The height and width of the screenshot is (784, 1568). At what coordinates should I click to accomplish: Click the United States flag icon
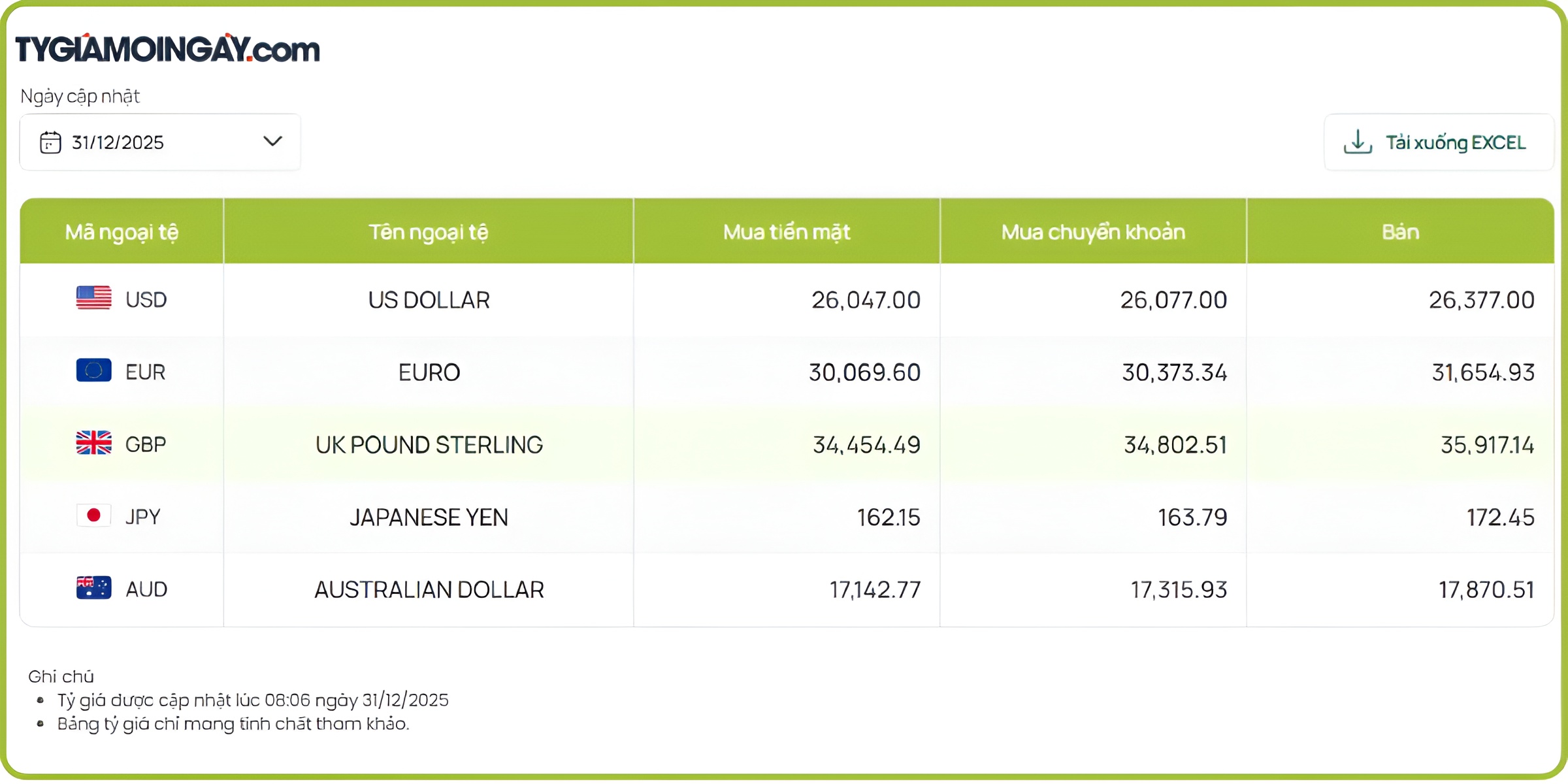coord(93,299)
